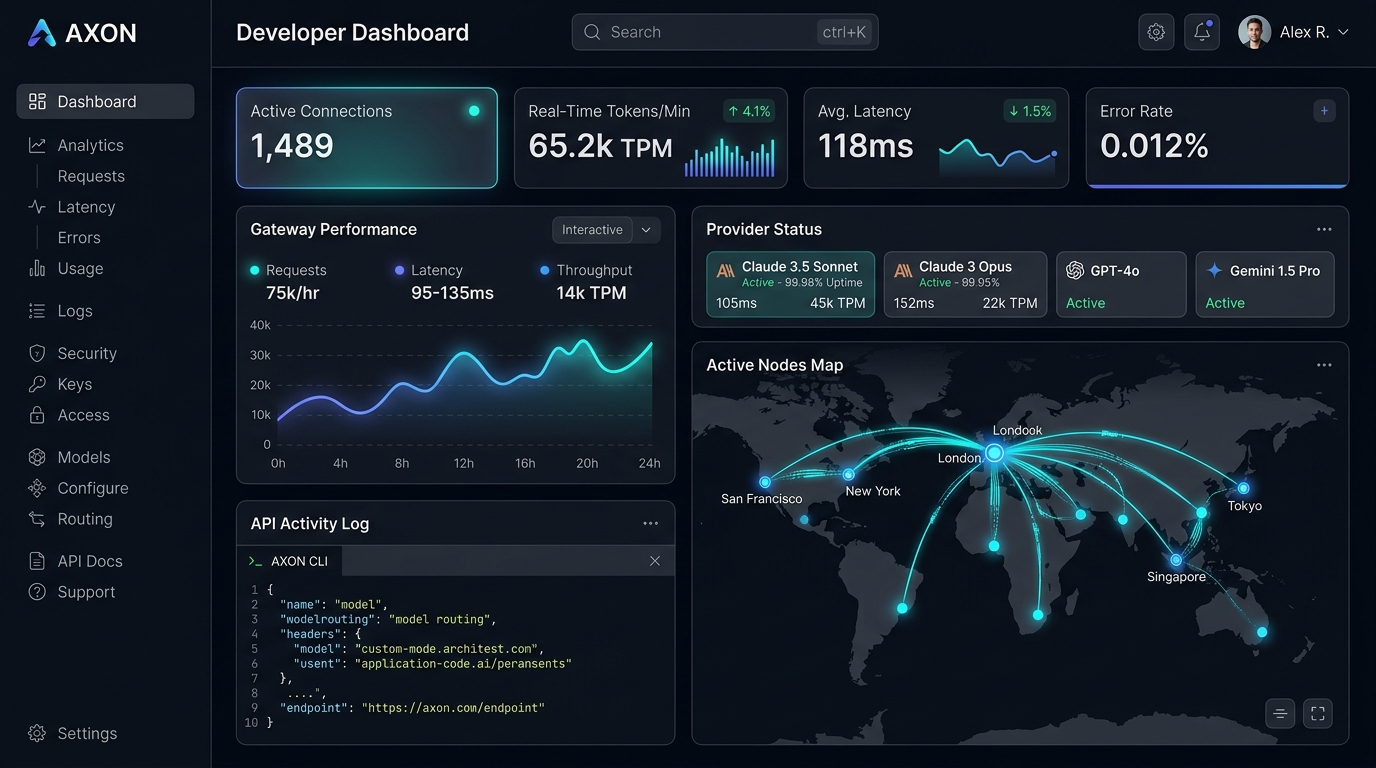
Task: Expand the map to fullscreen
Action: pos(1318,713)
